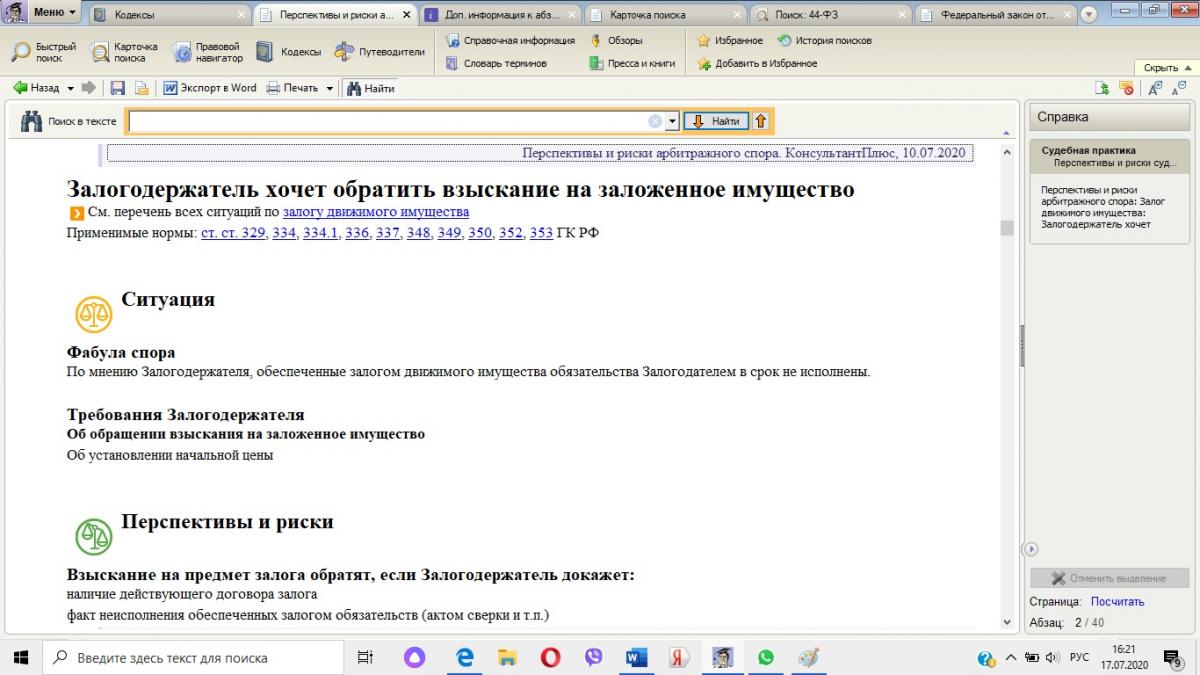Expand the Печать dropdown arrow
The image size is (1200, 675).
(x=329, y=88)
